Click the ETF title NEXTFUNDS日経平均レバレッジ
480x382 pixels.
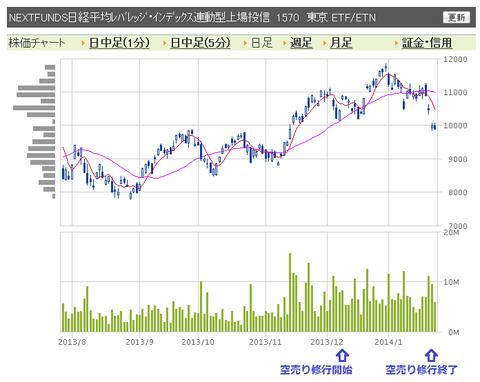pos(139,17)
